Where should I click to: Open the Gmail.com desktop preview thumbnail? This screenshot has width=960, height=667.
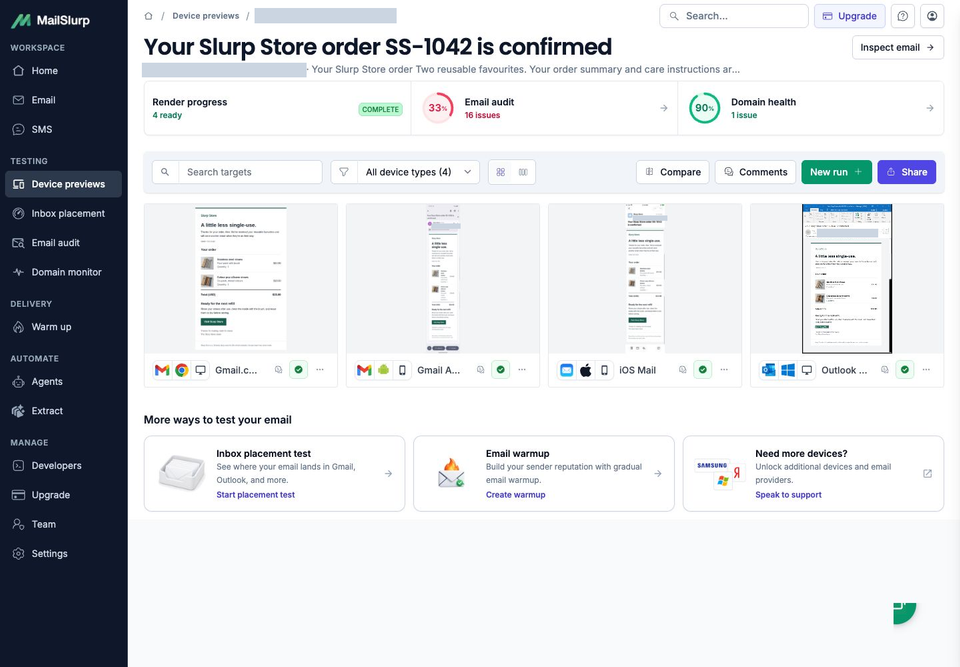click(x=241, y=279)
